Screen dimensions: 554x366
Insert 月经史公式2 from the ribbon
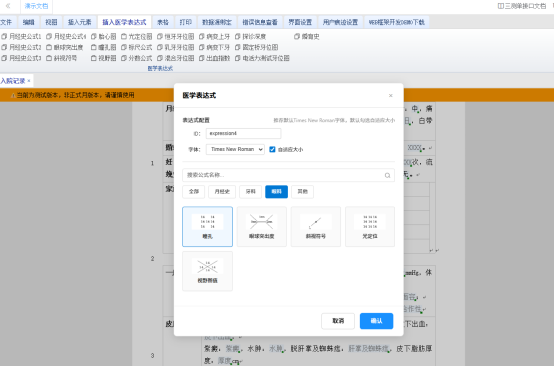(x=21, y=47)
